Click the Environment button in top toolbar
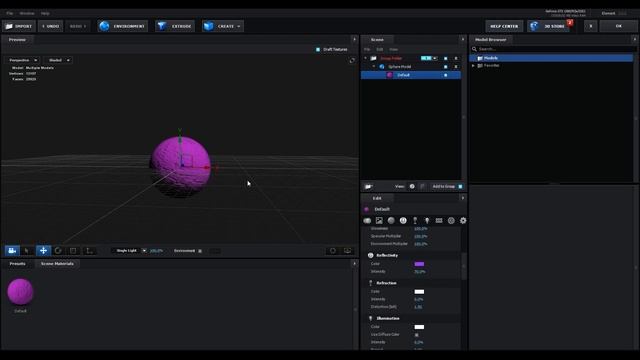The height and width of the screenshot is (360, 640). coord(123,26)
